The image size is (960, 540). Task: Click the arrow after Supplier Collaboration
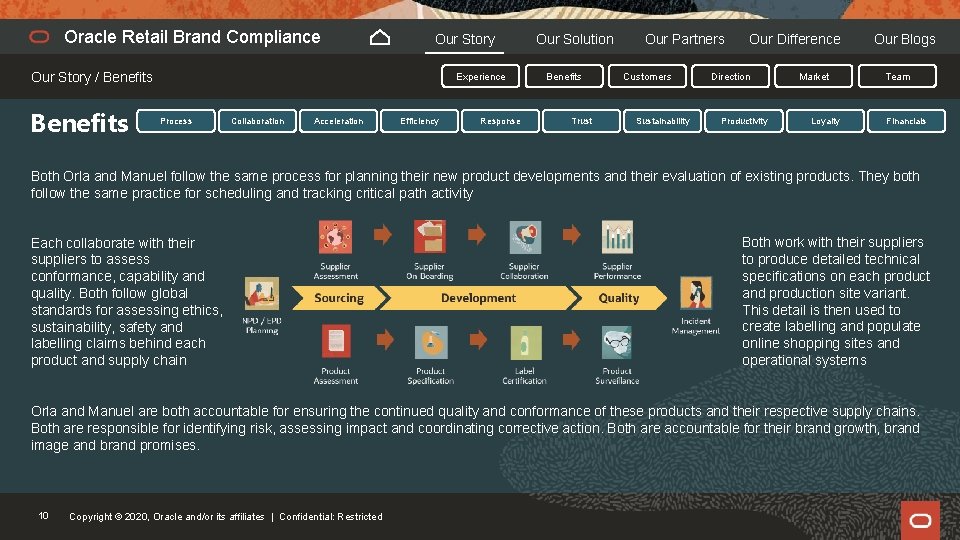pos(571,234)
